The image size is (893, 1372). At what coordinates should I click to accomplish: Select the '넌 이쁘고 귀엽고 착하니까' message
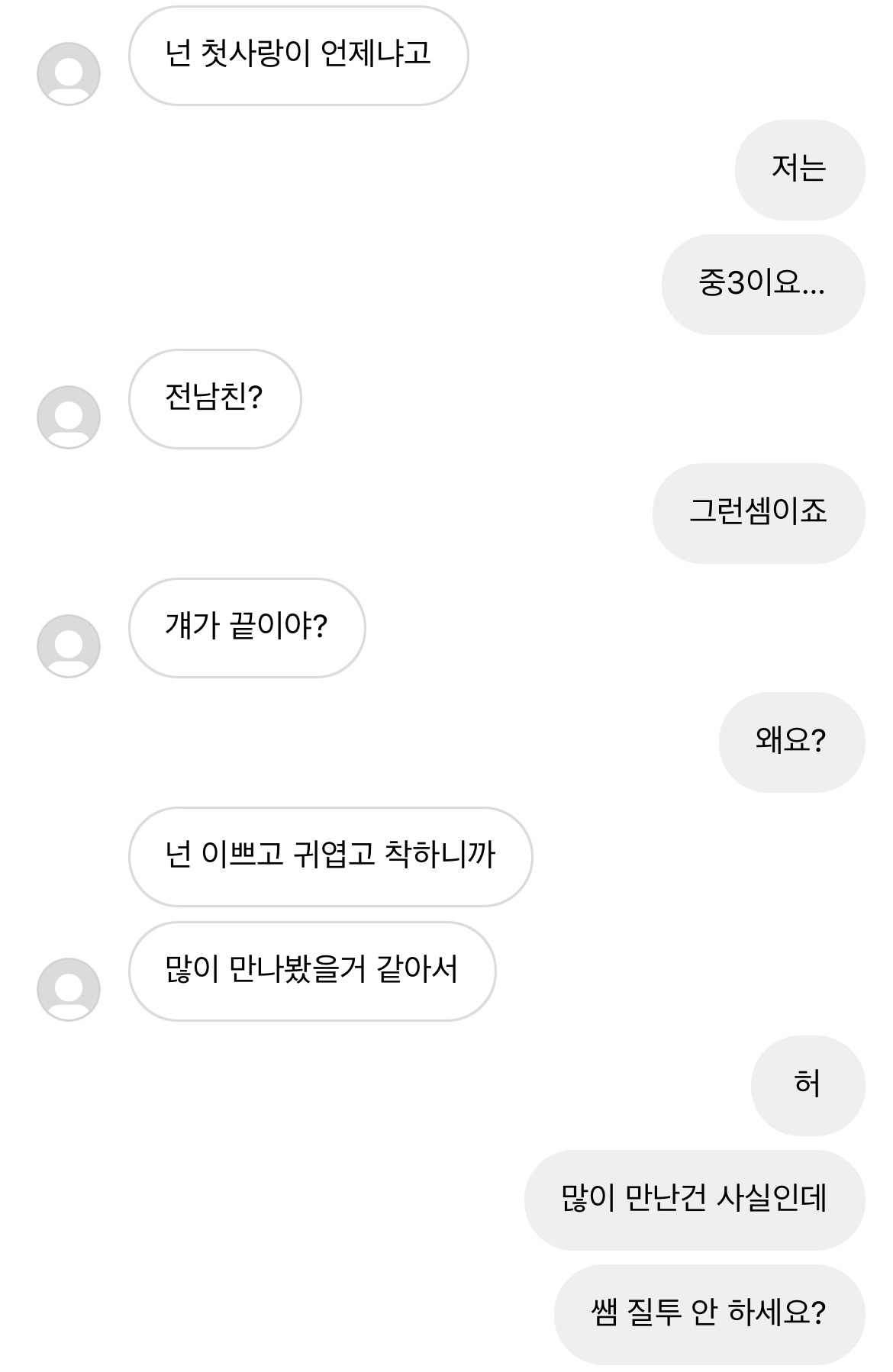[330, 856]
